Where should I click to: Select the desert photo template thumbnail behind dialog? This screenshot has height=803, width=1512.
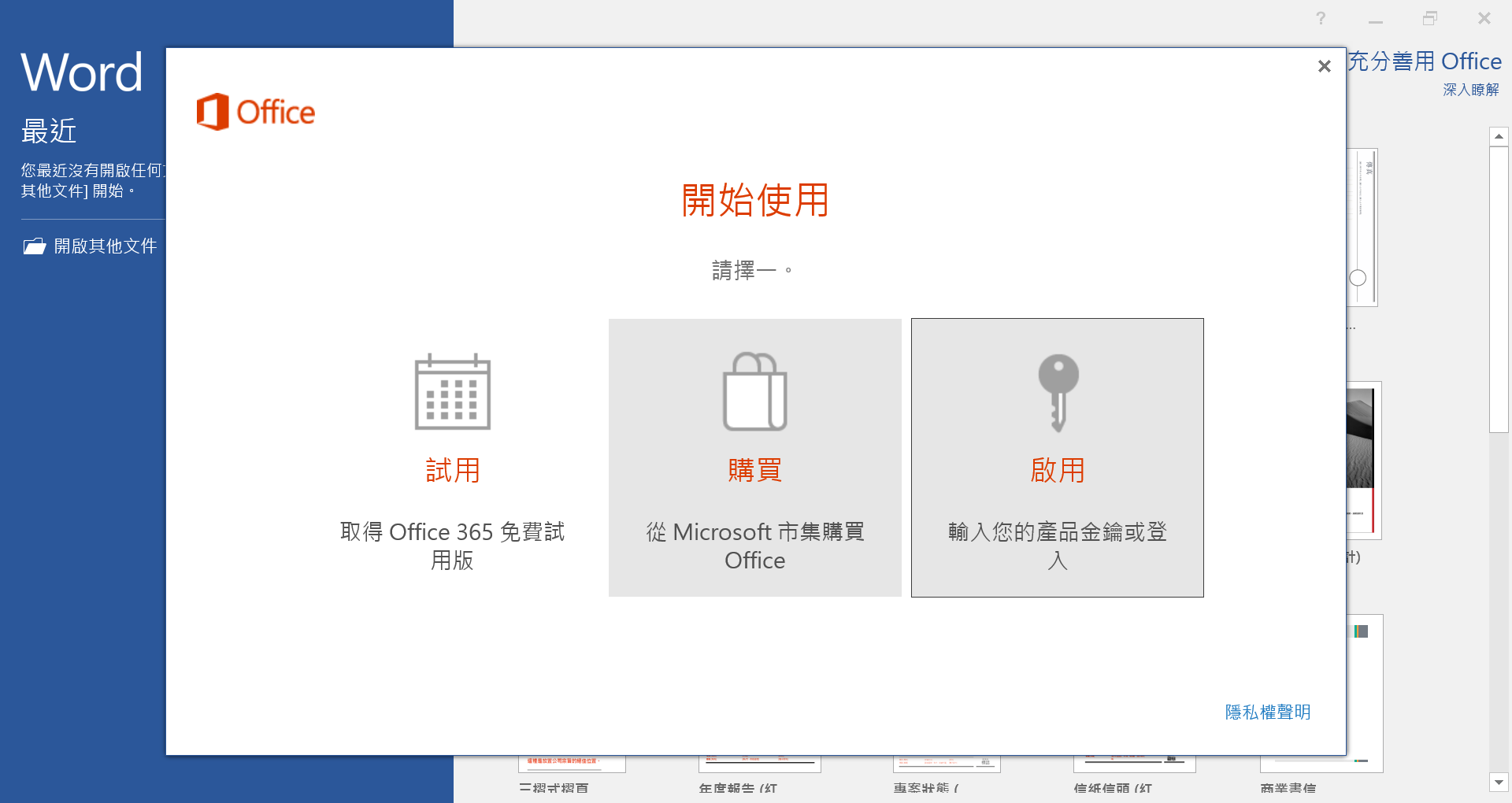pos(1362,460)
